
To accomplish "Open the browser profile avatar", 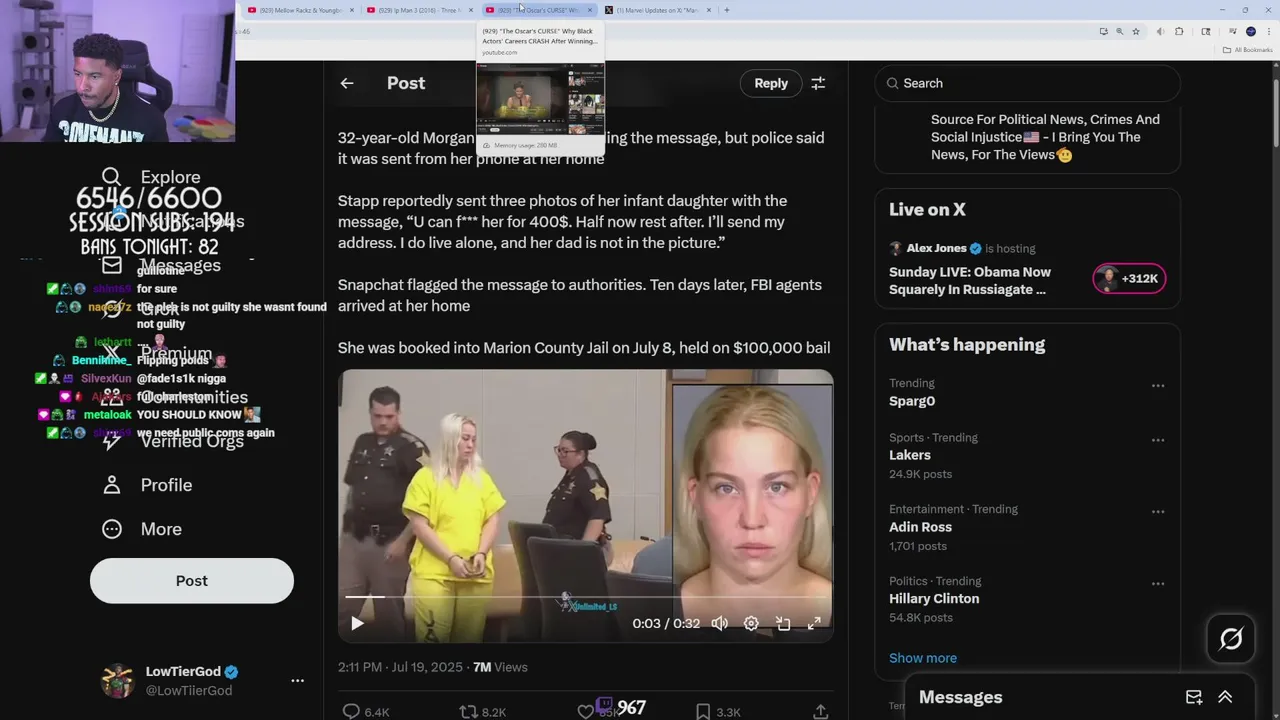I will (x=1251, y=31).
